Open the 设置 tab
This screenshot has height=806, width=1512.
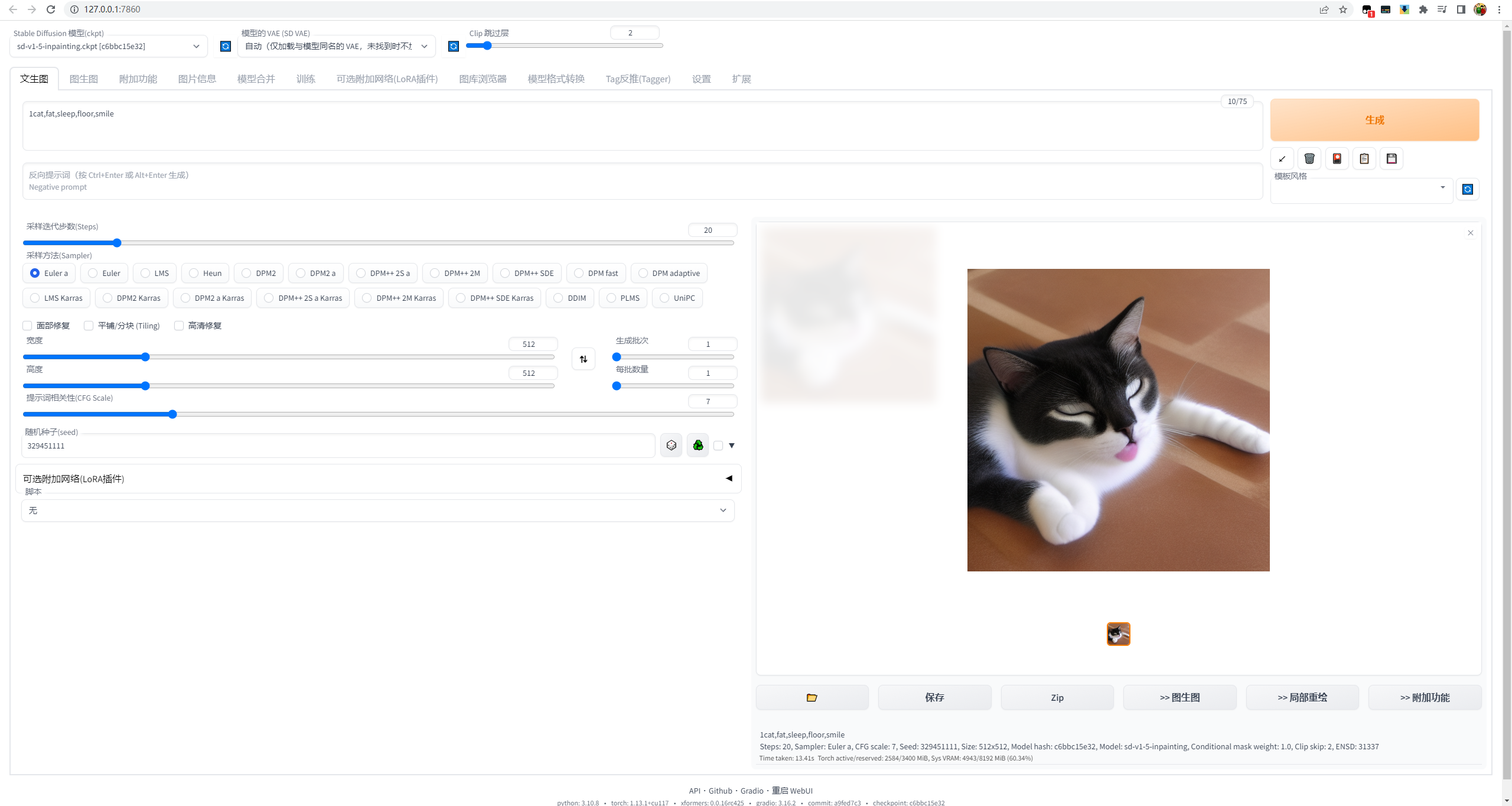click(x=701, y=79)
